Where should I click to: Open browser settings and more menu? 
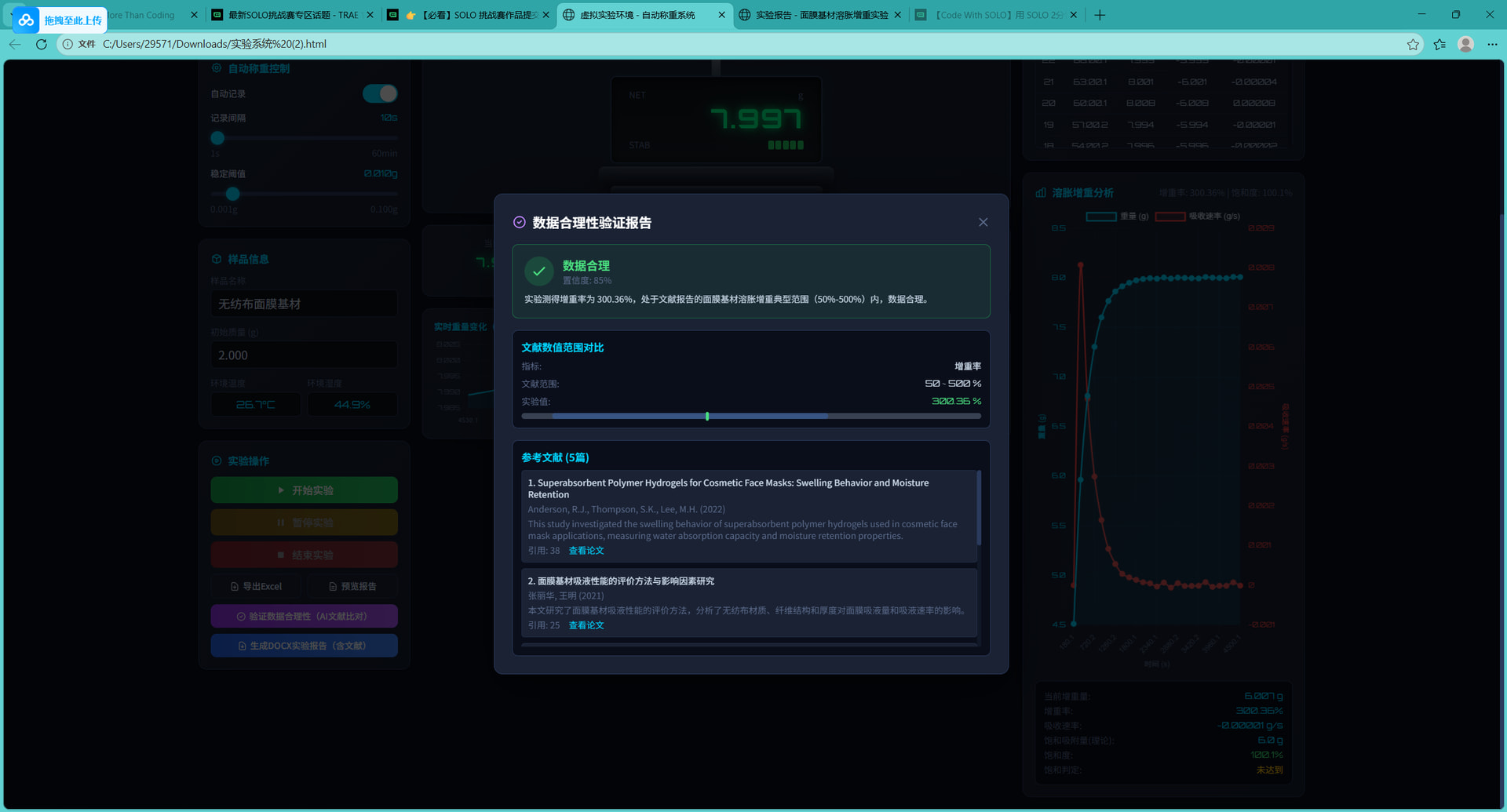coord(1492,44)
